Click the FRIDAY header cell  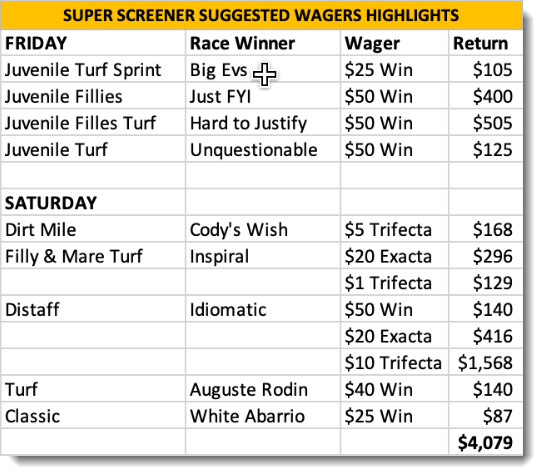(93, 43)
